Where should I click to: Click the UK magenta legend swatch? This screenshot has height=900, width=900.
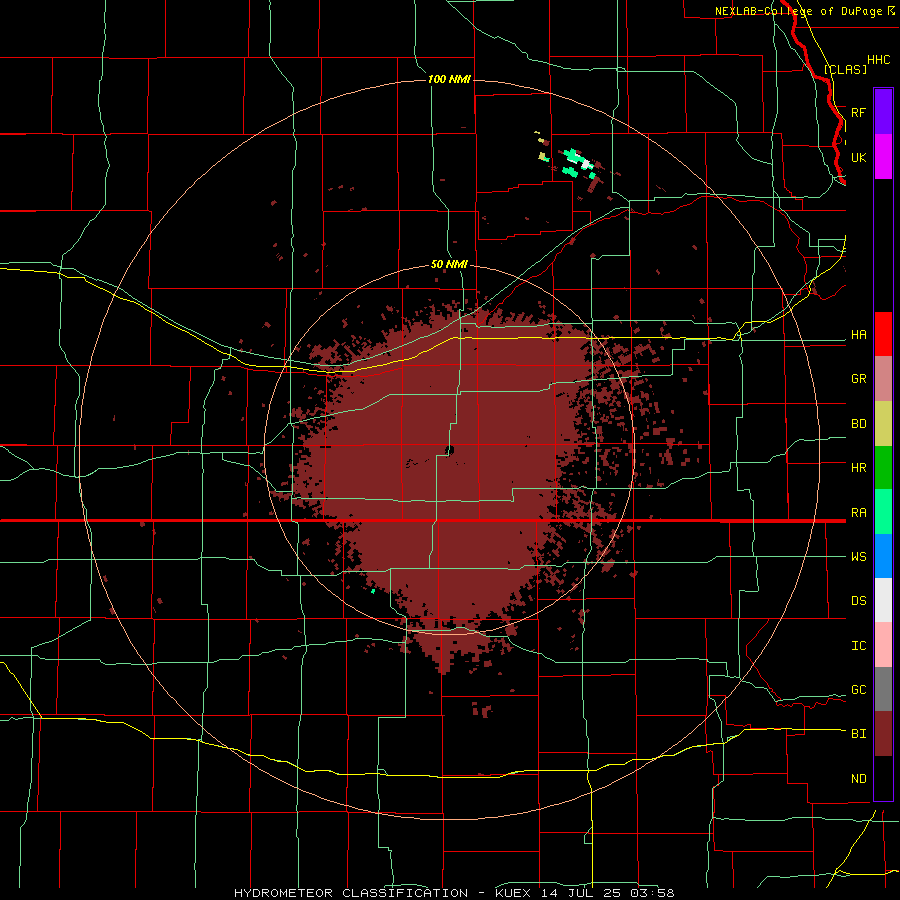pyautogui.click(x=883, y=157)
